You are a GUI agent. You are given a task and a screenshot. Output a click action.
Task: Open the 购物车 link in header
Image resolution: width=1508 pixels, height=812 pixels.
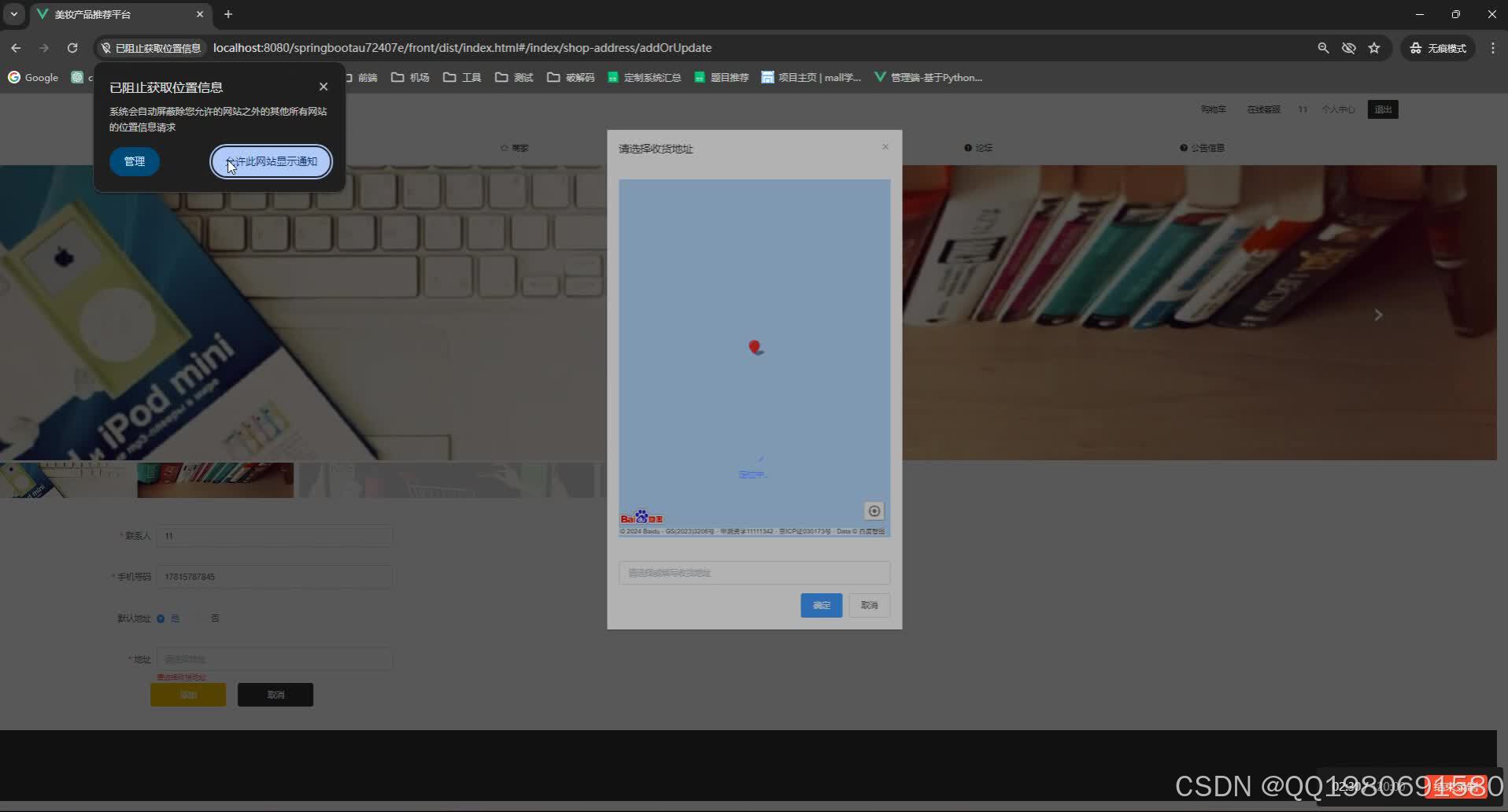(x=1213, y=109)
